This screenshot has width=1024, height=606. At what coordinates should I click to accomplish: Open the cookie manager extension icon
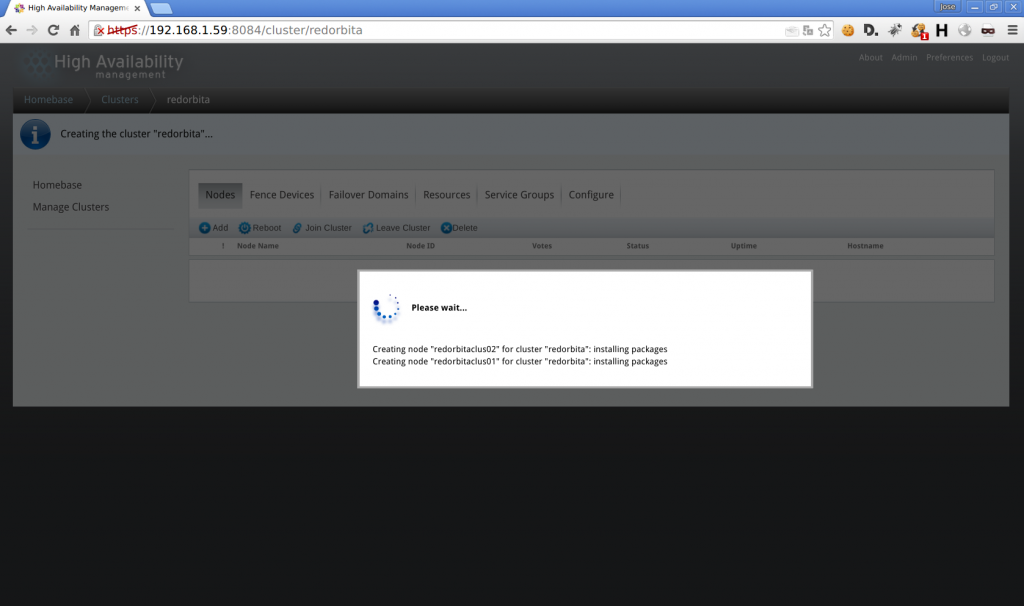coord(848,30)
